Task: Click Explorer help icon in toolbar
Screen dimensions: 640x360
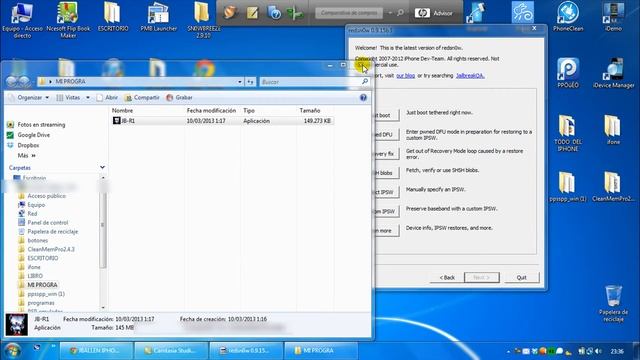Action: tap(363, 98)
